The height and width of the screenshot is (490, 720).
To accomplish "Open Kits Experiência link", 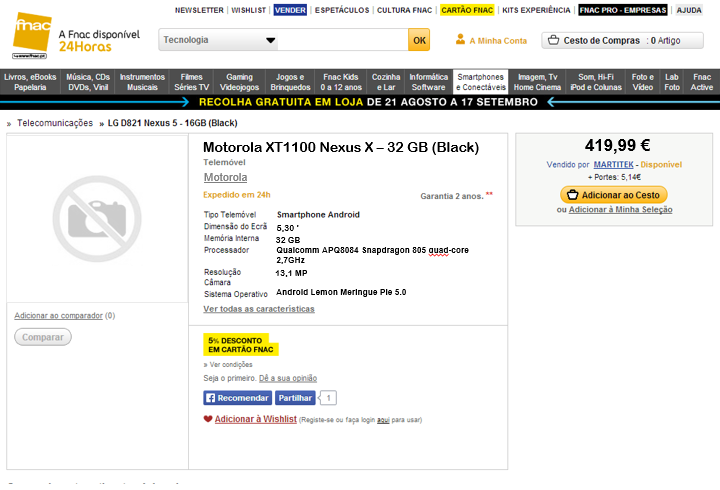I will [536, 10].
